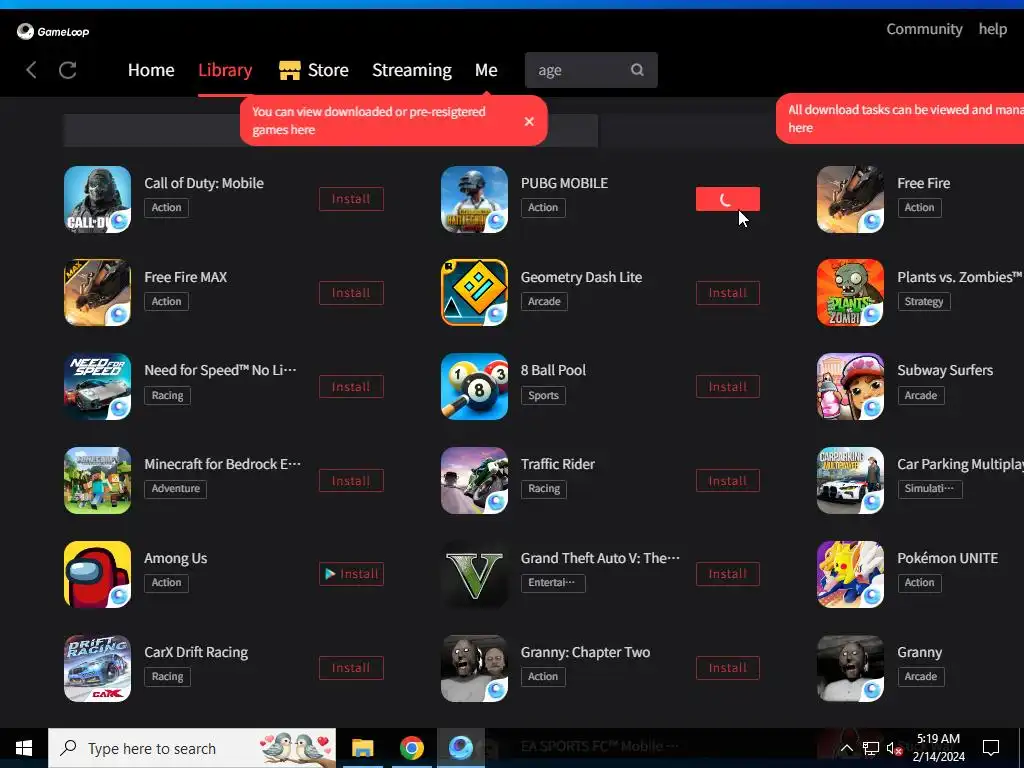Screen dimensions: 1024x768
Task: Click the Adventure tag under Minecraft
Action: tap(176, 488)
